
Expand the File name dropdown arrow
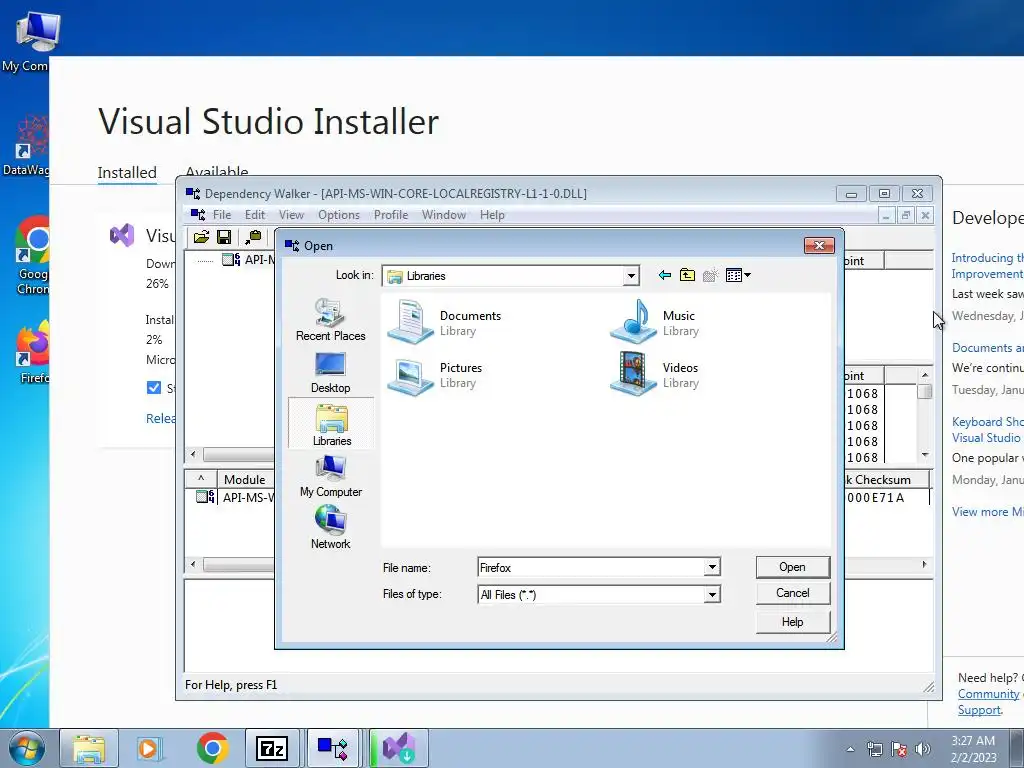coord(712,568)
